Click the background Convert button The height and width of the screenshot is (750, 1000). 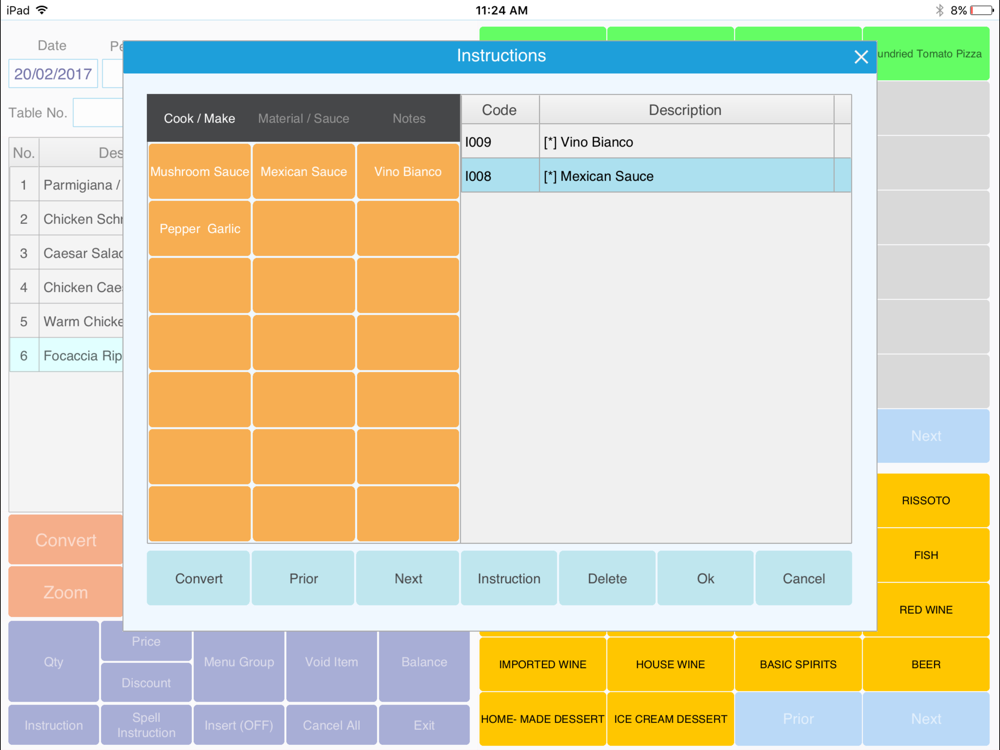pos(66,540)
